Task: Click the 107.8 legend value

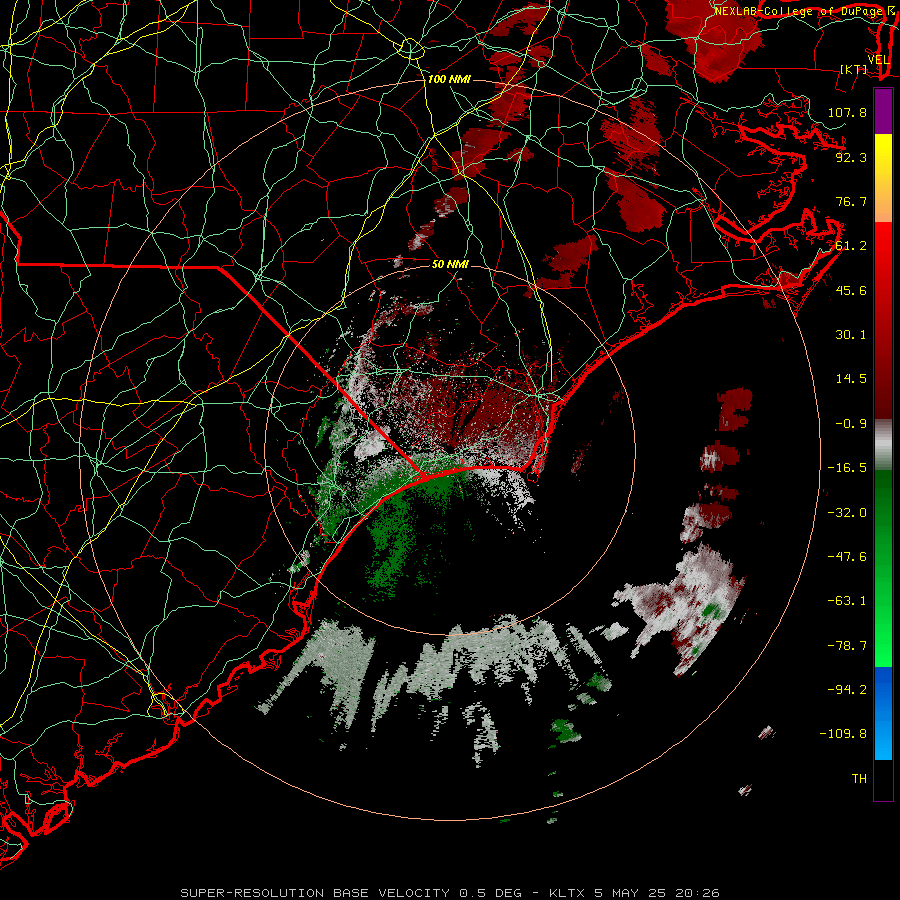Action: [847, 112]
